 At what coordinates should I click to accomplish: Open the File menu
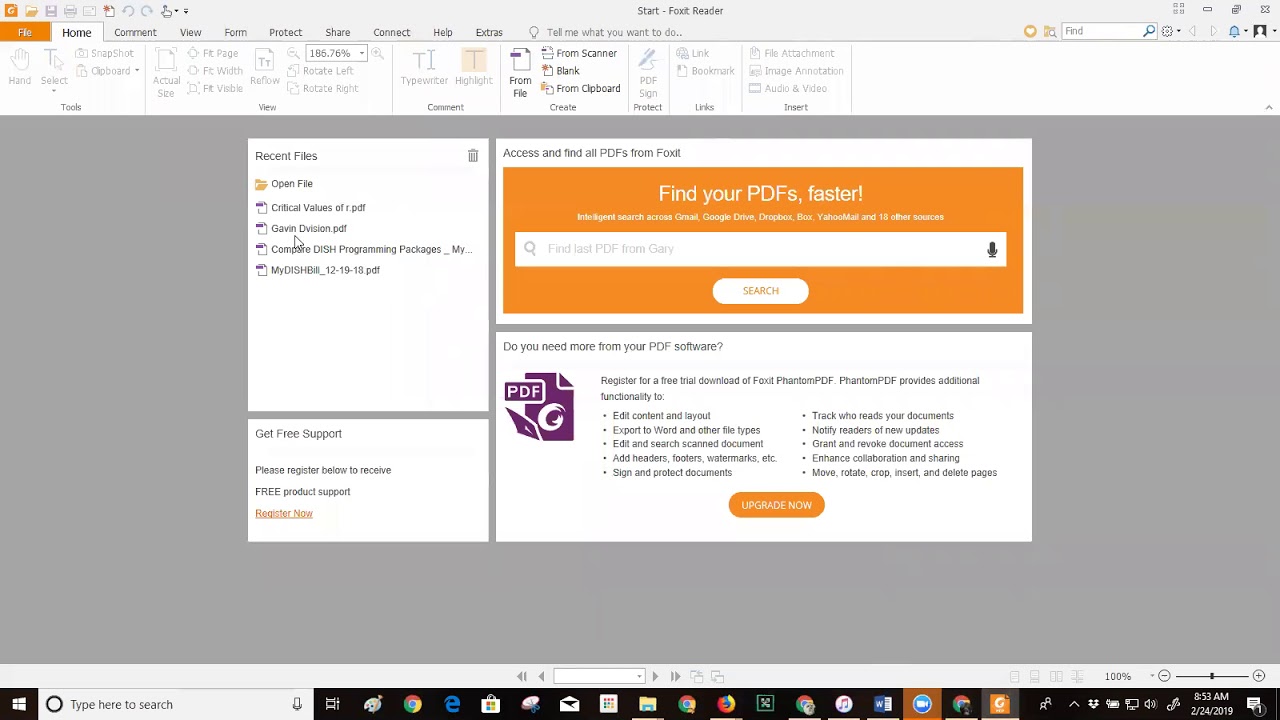(x=25, y=32)
